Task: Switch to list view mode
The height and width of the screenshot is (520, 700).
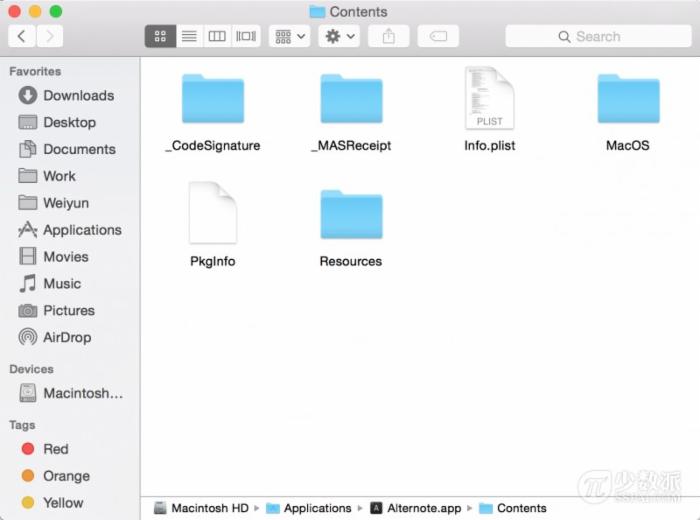Action: point(189,36)
